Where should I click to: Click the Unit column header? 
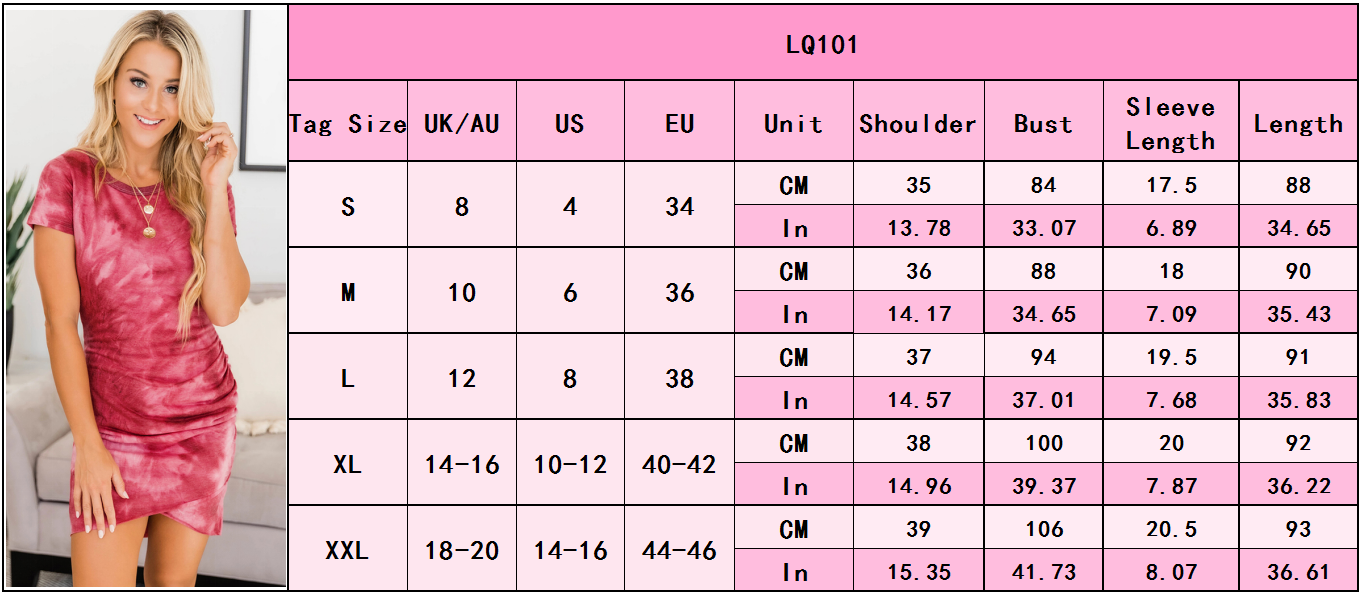[x=794, y=124]
